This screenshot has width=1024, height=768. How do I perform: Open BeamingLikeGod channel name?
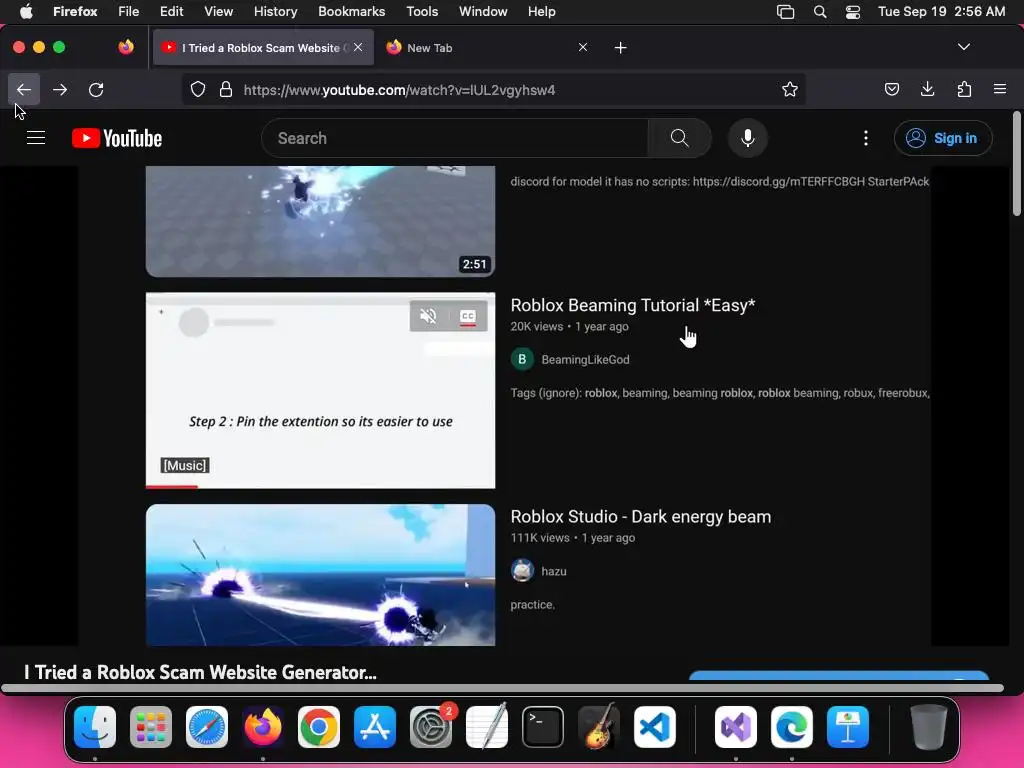[585, 359]
